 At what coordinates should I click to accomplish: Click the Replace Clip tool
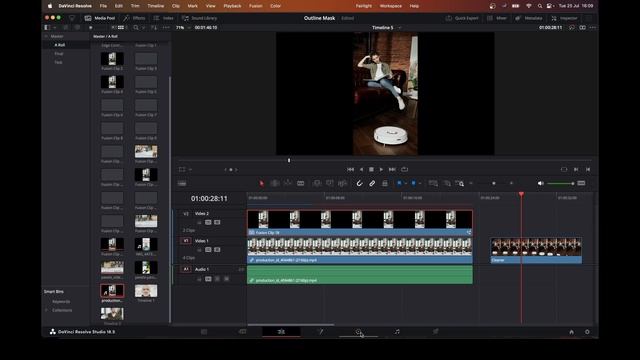[x=342, y=184]
